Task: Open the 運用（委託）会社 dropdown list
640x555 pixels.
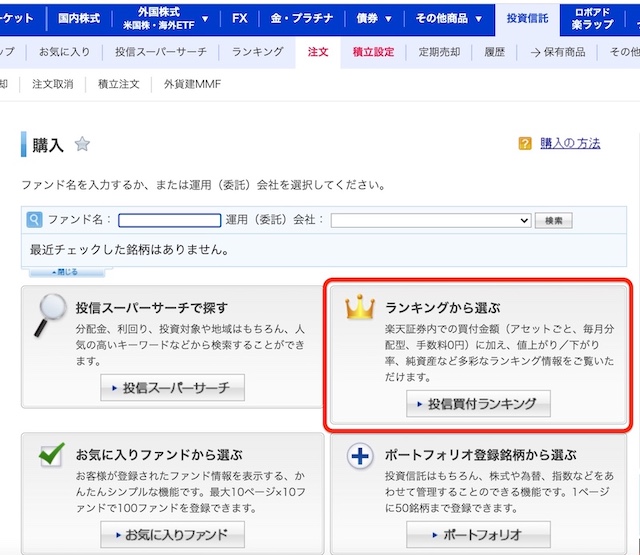Action: (x=430, y=220)
